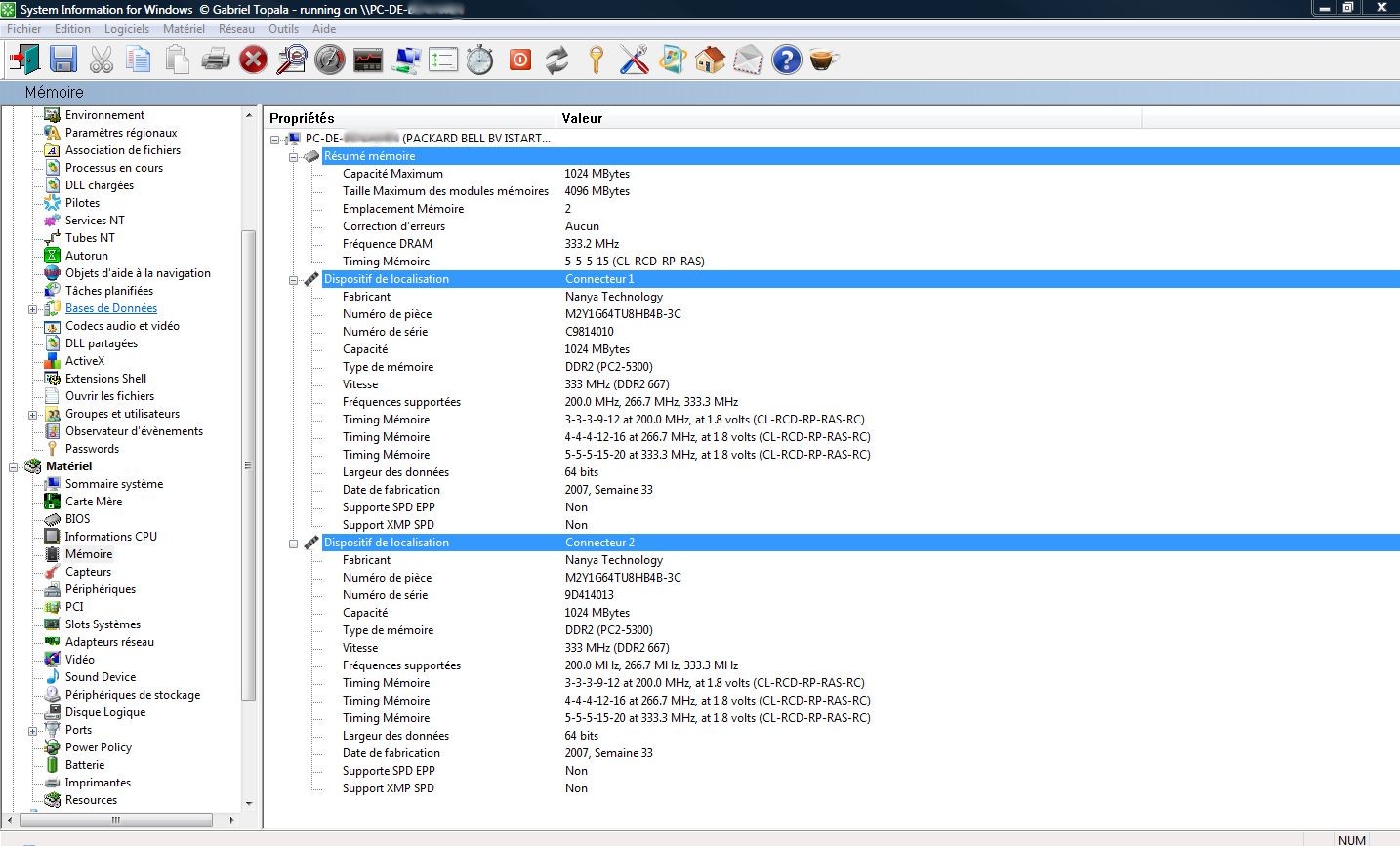This screenshot has height=846, width=1400.
Task: Click the Valeur column header
Action: [x=849, y=118]
